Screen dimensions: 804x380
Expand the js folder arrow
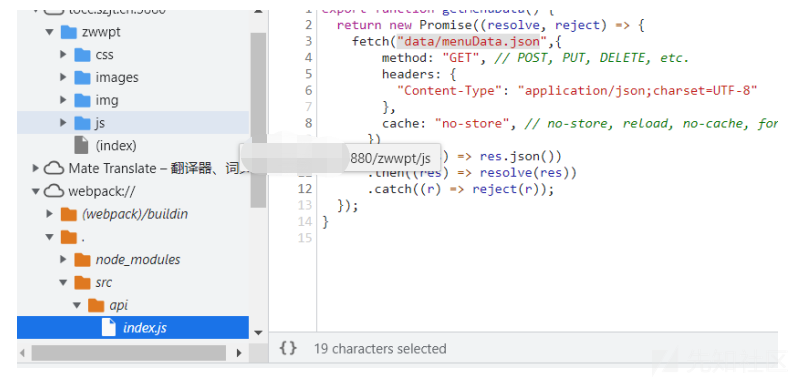(x=63, y=123)
